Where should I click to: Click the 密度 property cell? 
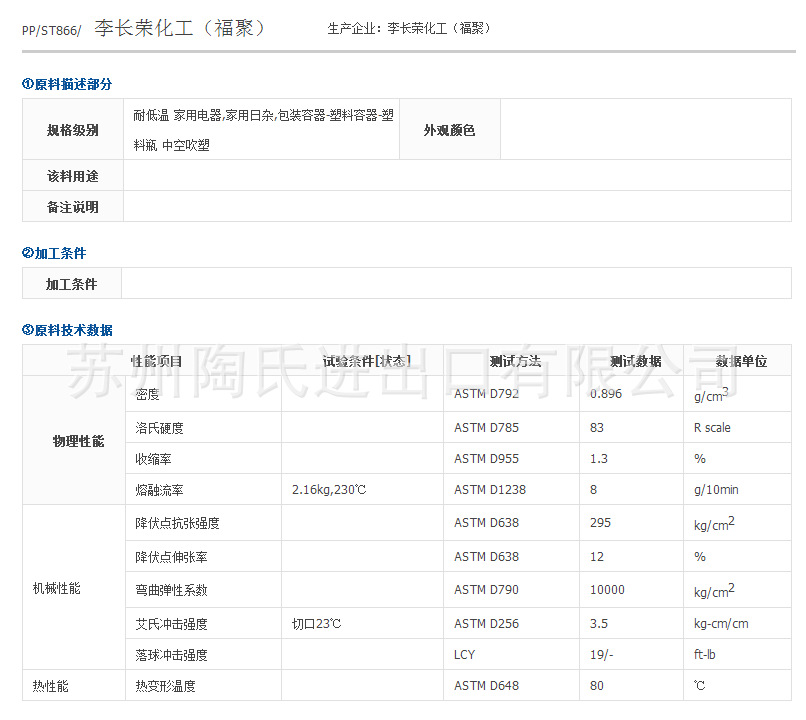point(204,394)
